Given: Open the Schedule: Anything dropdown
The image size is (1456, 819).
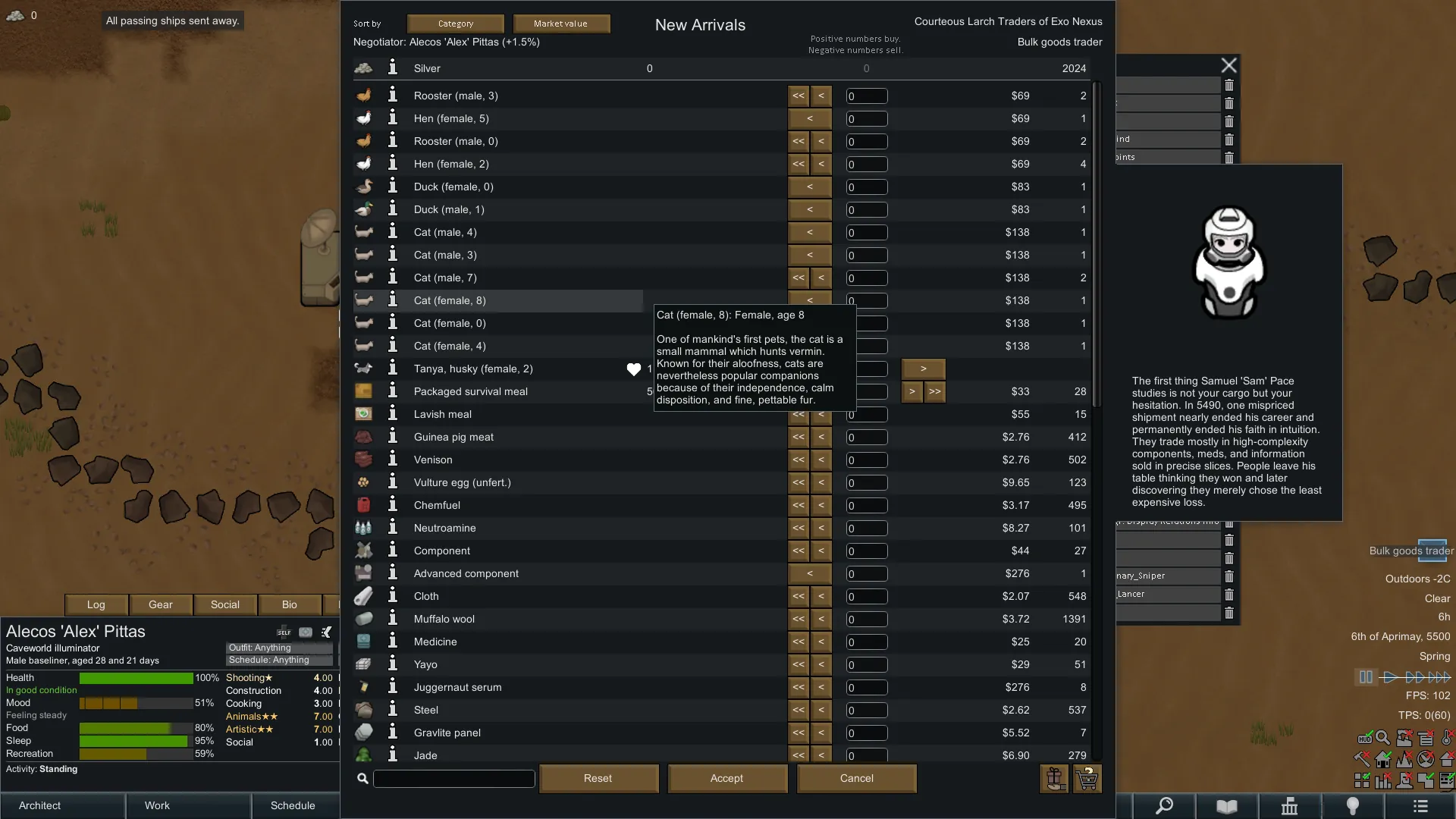Looking at the screenshot, I should click(x=279, y=660).
